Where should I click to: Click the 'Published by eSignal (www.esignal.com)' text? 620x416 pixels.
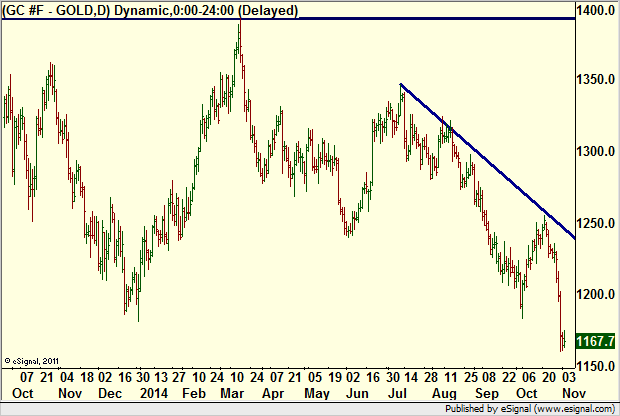pyautogui.click(x=530, y=409)
